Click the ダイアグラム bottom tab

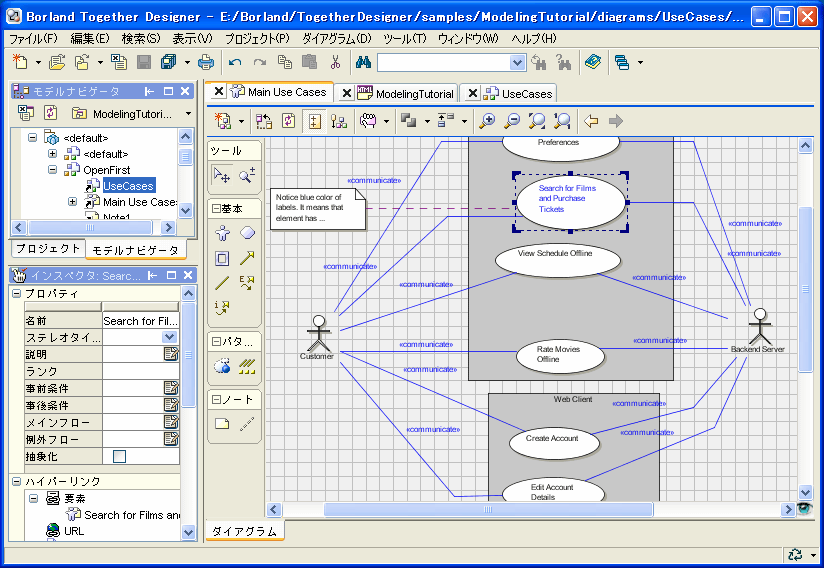pos(244,531)
